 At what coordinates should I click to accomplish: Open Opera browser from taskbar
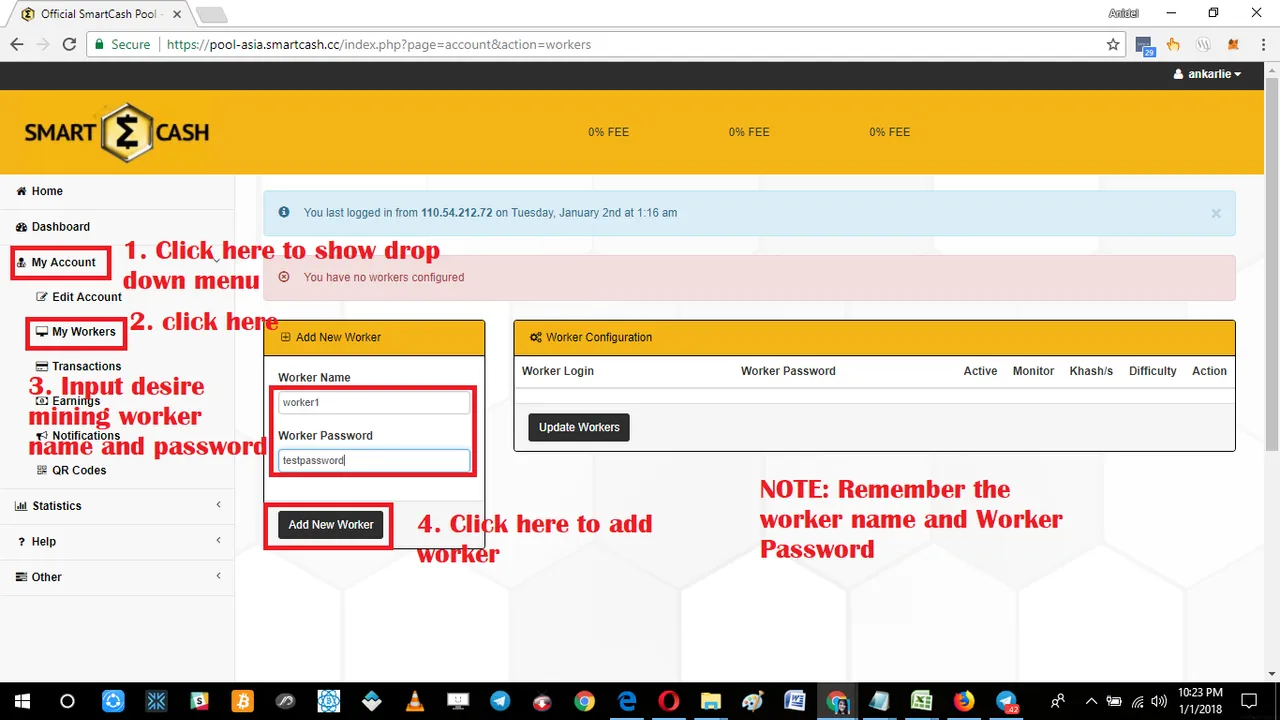(669, 700)
